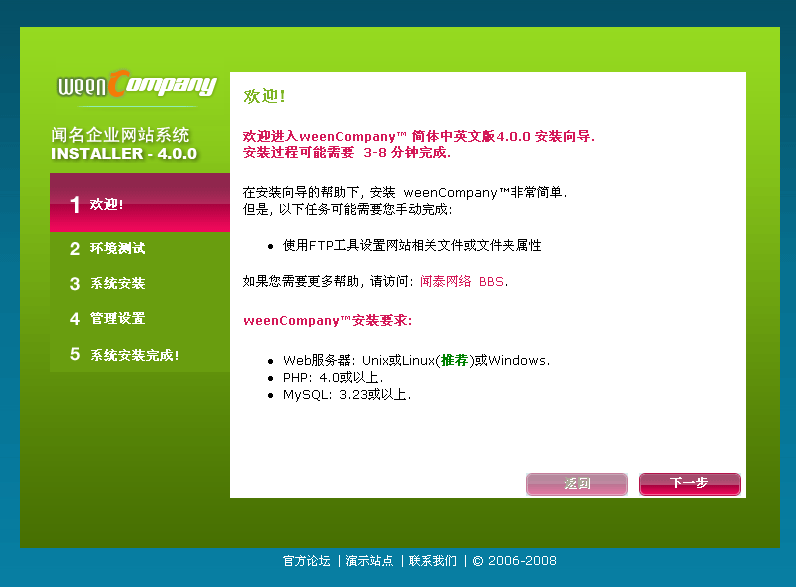796x587 pixels.
Task: Open the 联系我们 footer link
Action: (x=433, y=561)
